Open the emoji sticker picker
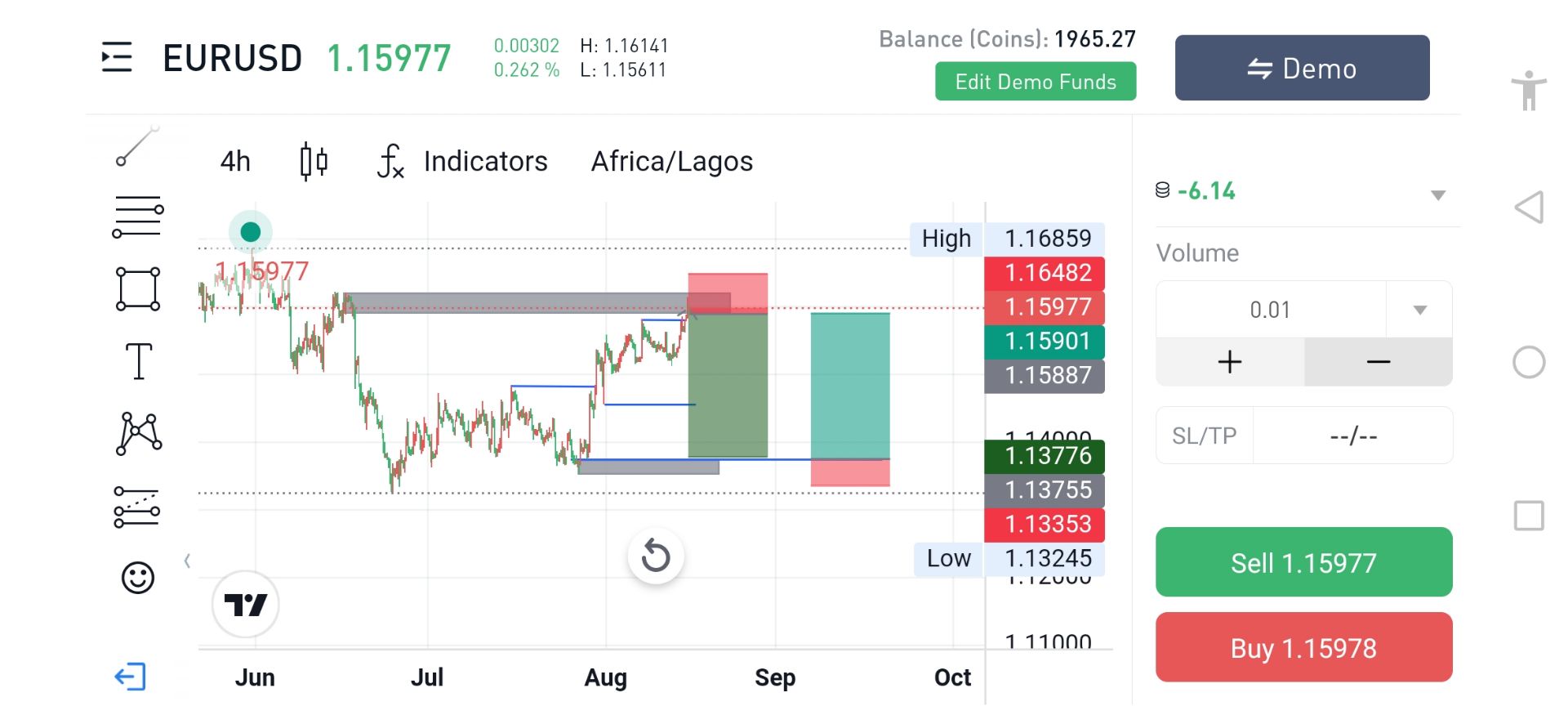1568x724 pixels. tap(138, 579)
